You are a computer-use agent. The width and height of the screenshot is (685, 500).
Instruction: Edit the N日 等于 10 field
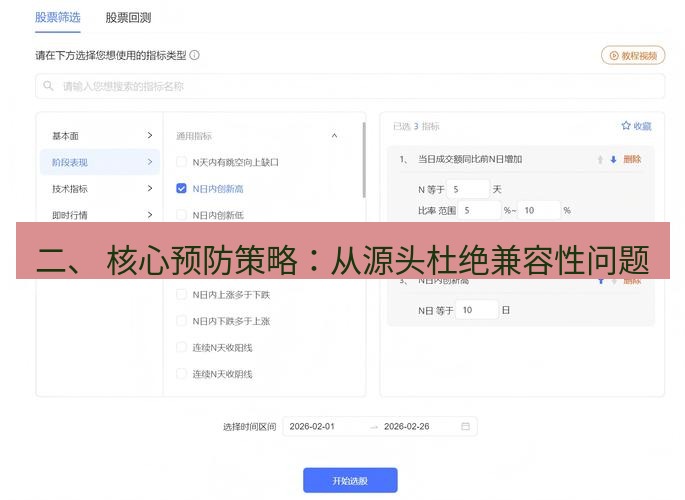pos(477,310)
